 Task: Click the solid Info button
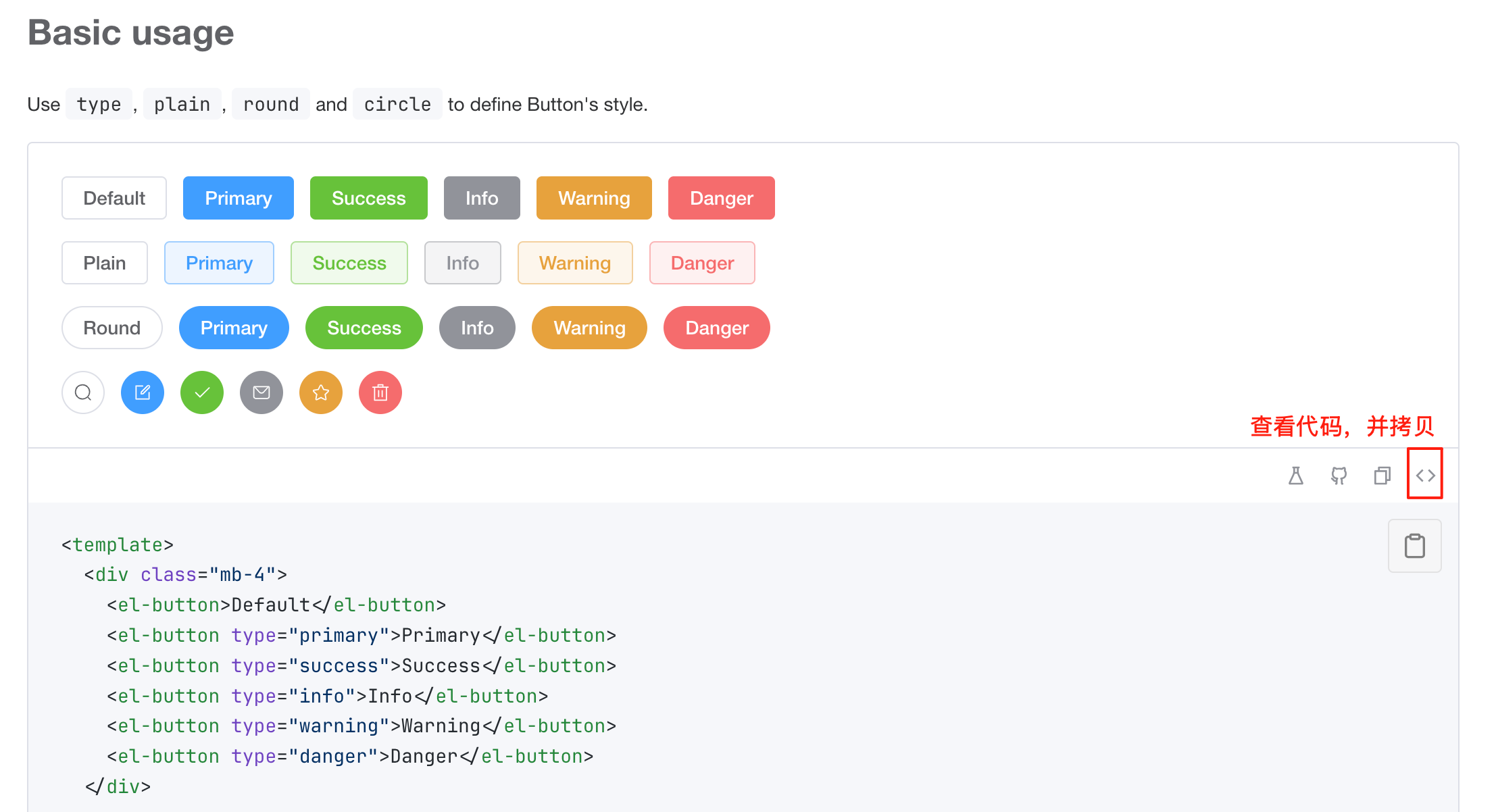(481, 198)
